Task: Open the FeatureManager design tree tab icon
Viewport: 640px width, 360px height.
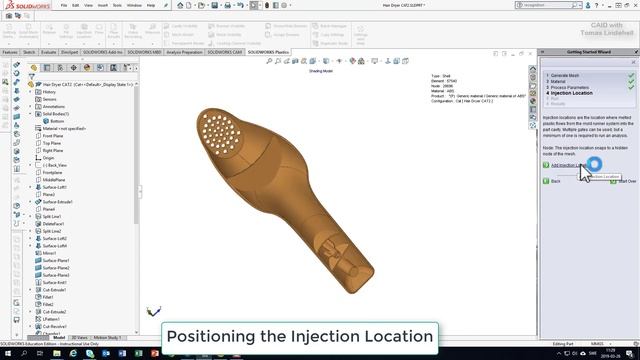Action: click(33, 68)
